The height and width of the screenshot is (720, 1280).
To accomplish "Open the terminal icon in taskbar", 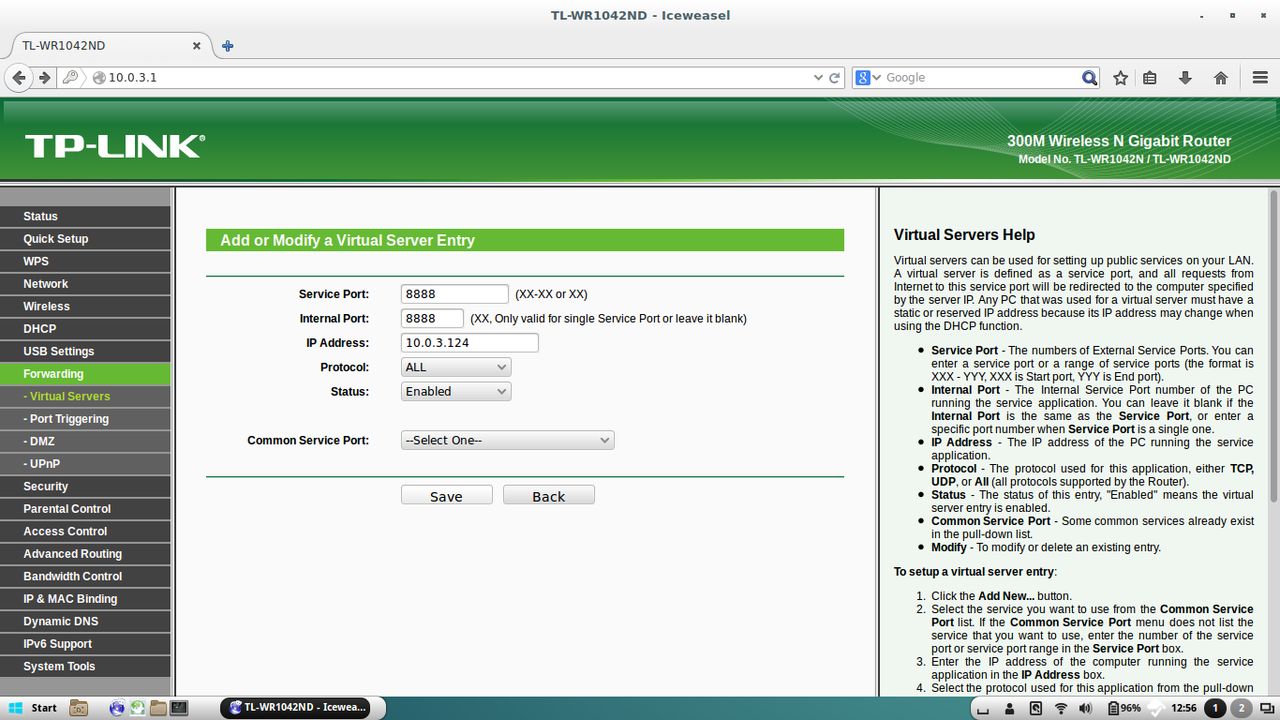I will [179, 708].
